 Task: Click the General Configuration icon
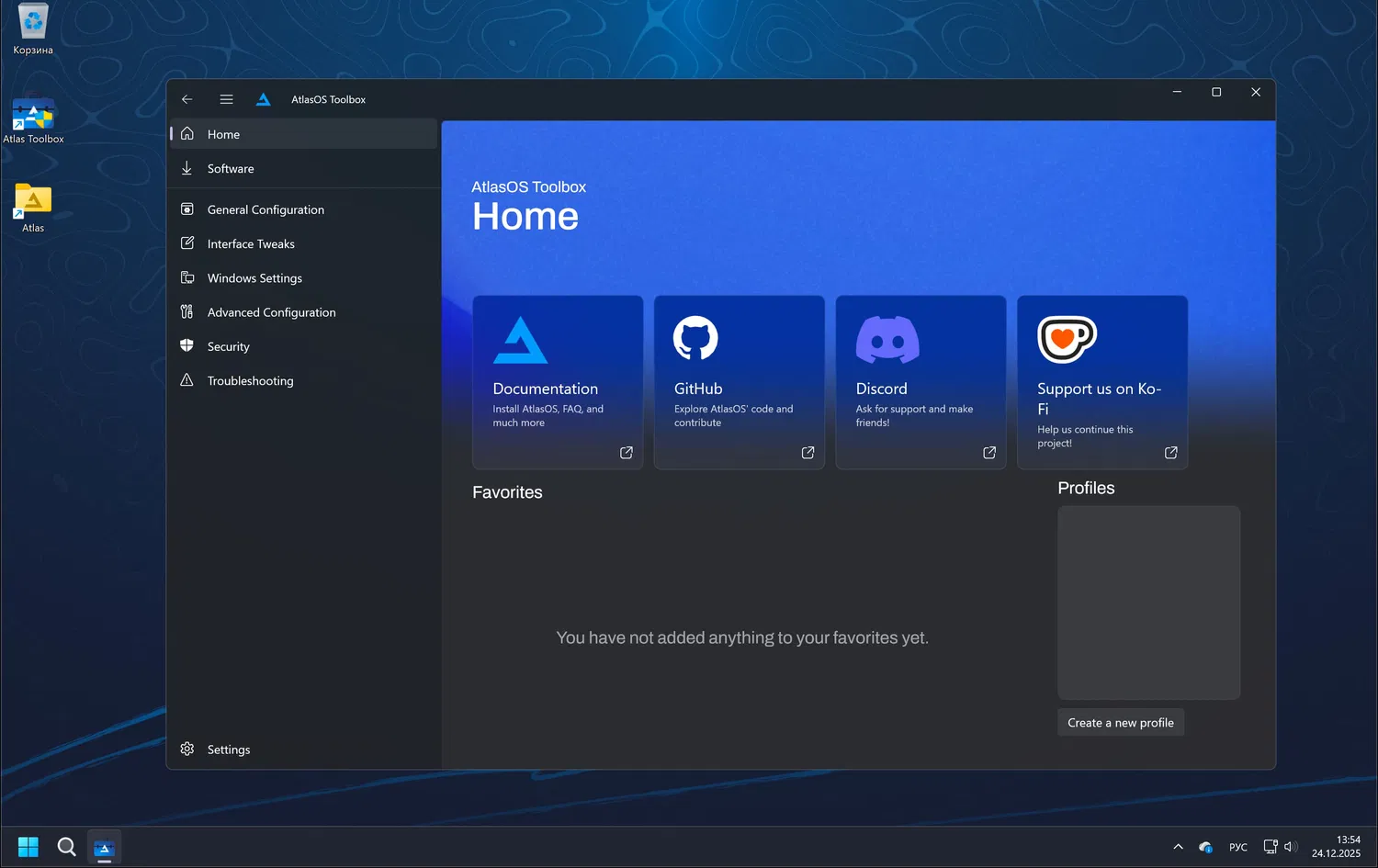(187, 209)
